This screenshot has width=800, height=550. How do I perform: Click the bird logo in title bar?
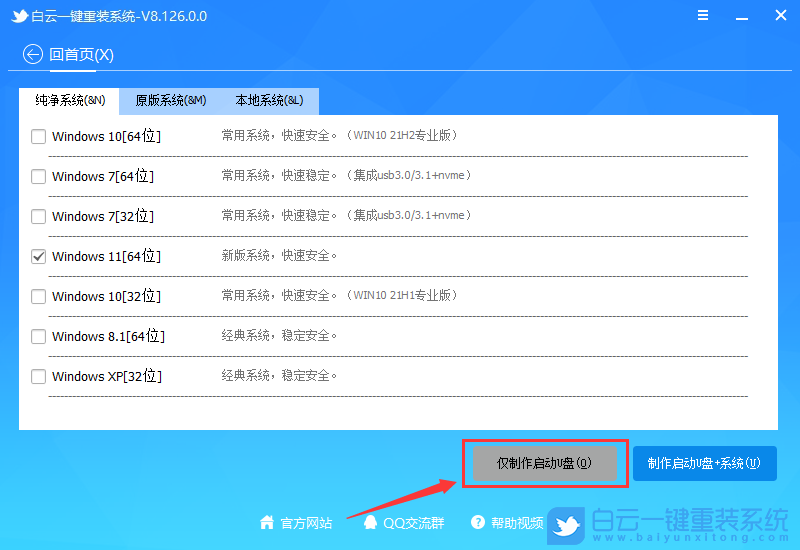[x=19, y=16]
